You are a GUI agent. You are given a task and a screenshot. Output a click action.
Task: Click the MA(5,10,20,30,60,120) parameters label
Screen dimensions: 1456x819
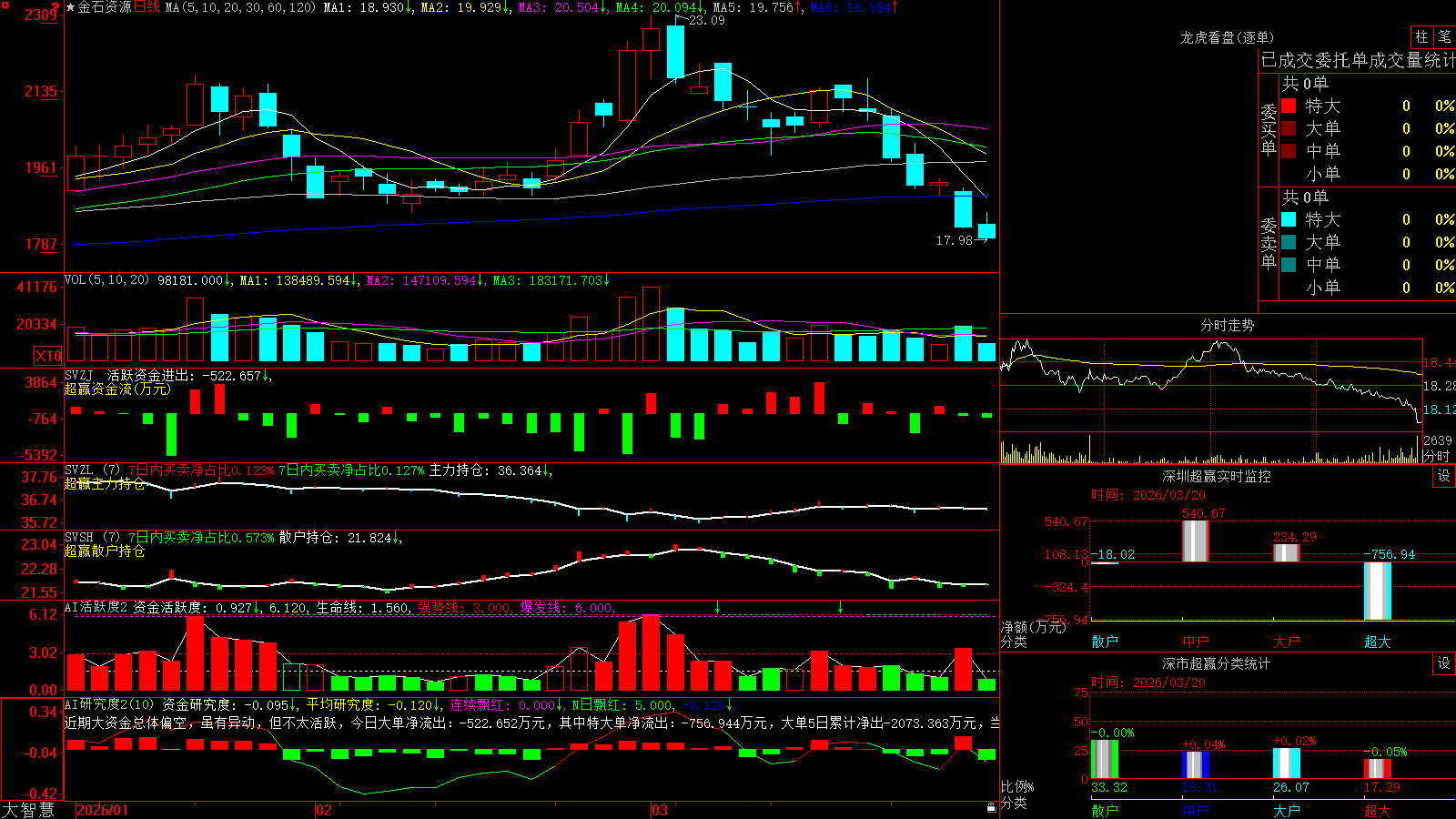click(240, 7)
